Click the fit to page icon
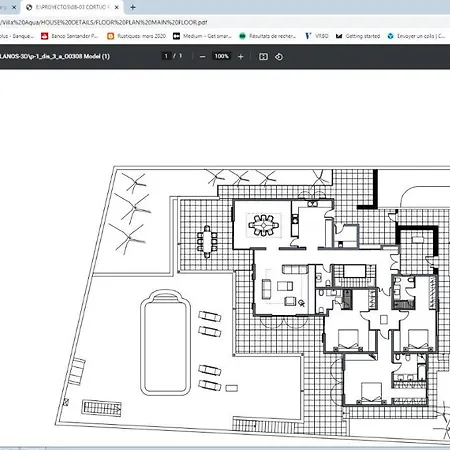This screenshot has width=450, height=450. coord(263,57)
